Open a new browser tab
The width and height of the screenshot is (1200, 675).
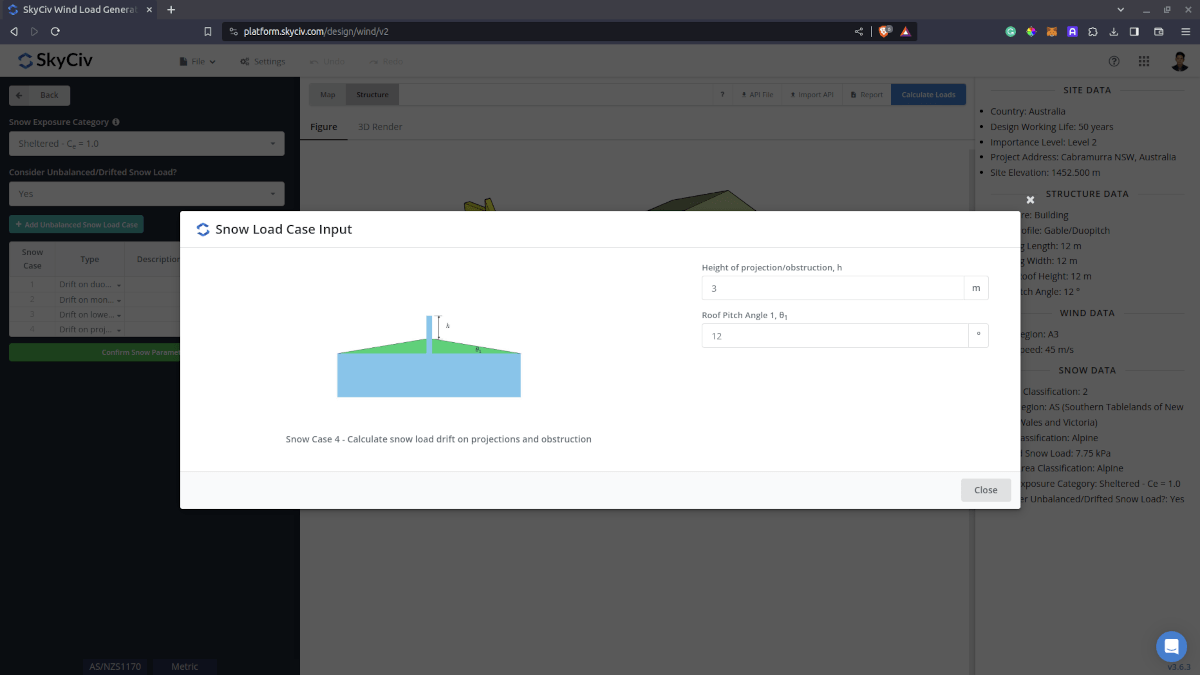[171, 9]
